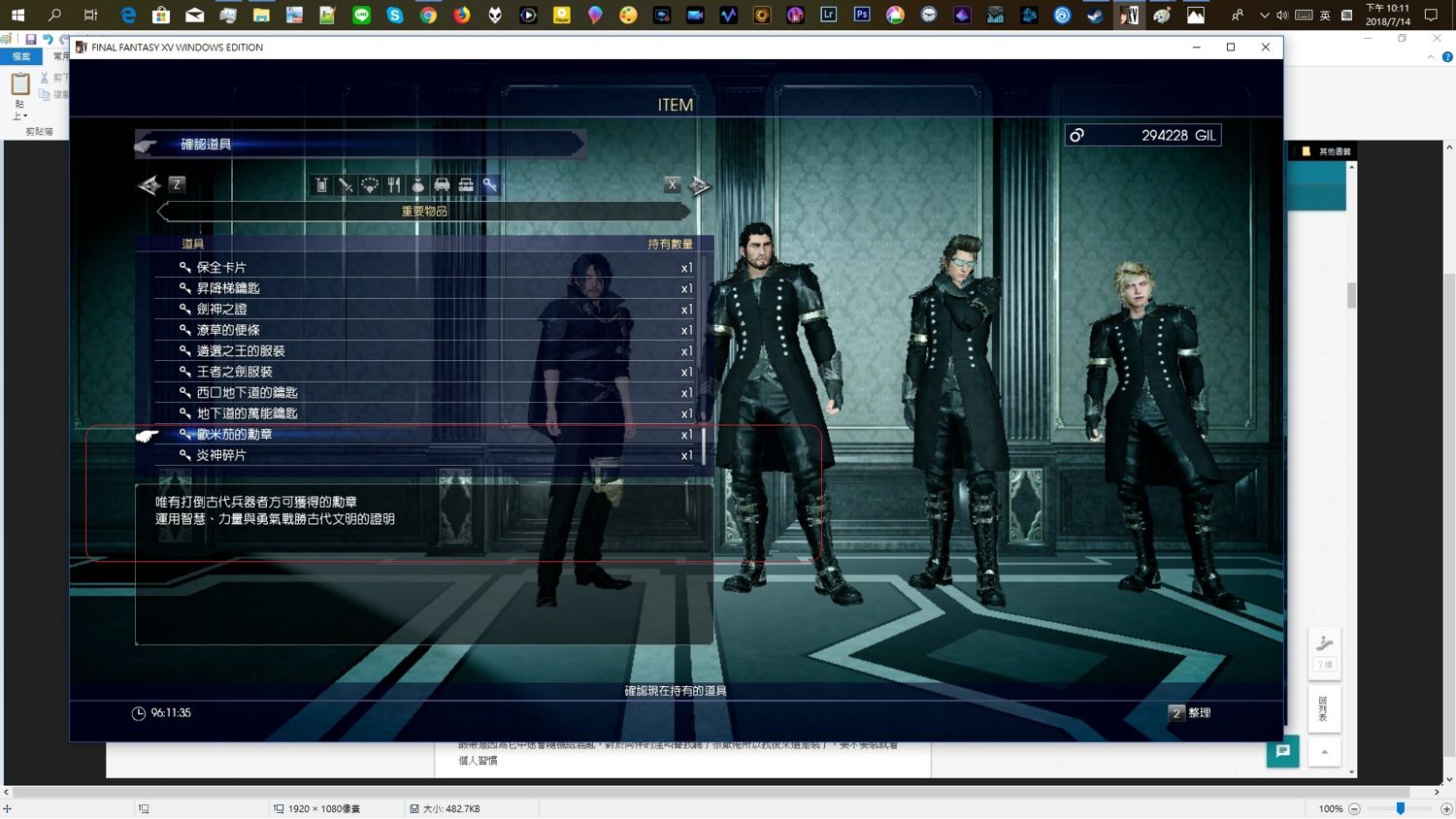This screenshot has width=1456, height=819.
Task: Select the ingredients fork-and-knife category icon
Action: pyautogui.click(x=394, y=184)
